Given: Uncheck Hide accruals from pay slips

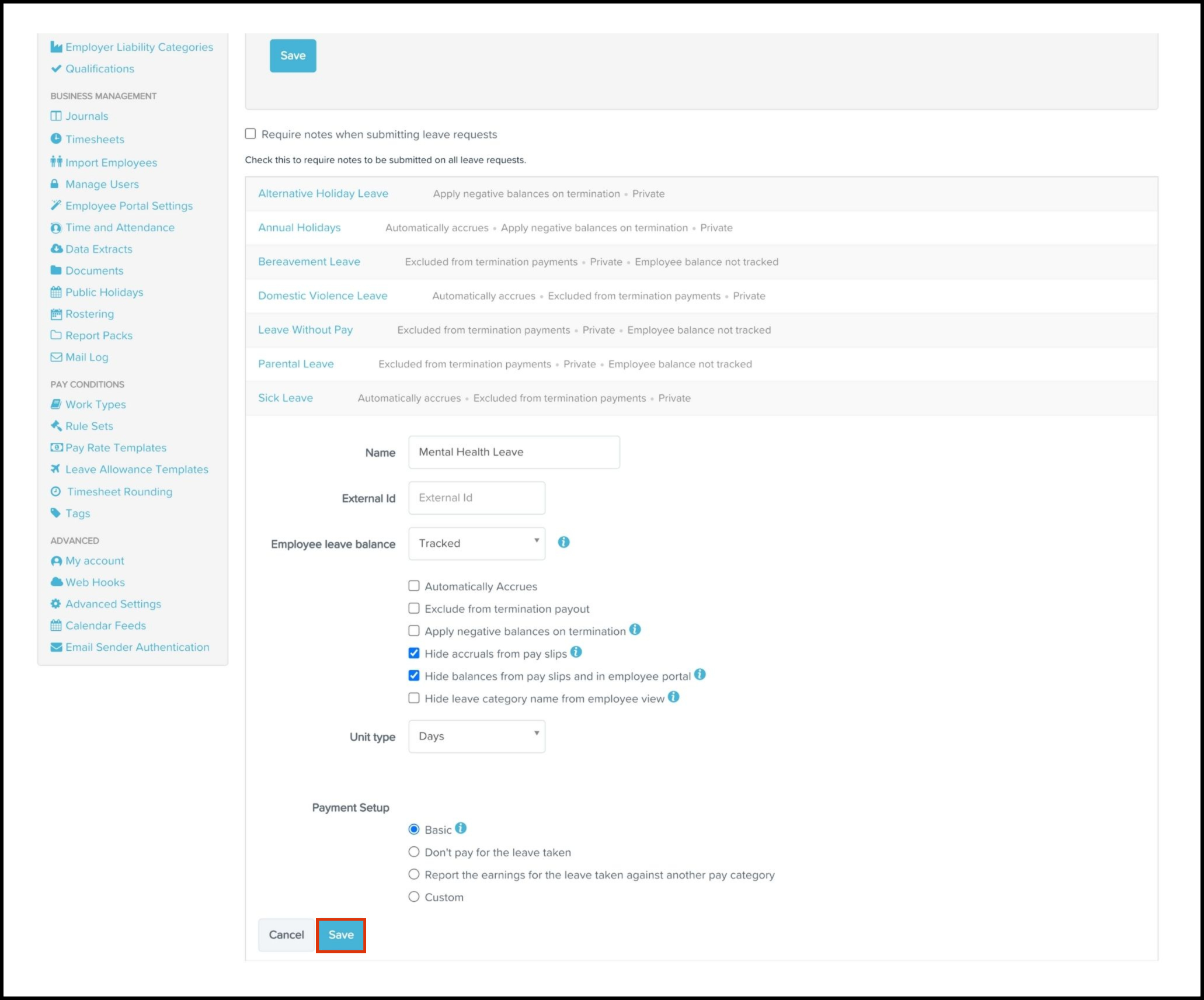Looking at the screenshot, I should 414,653.
